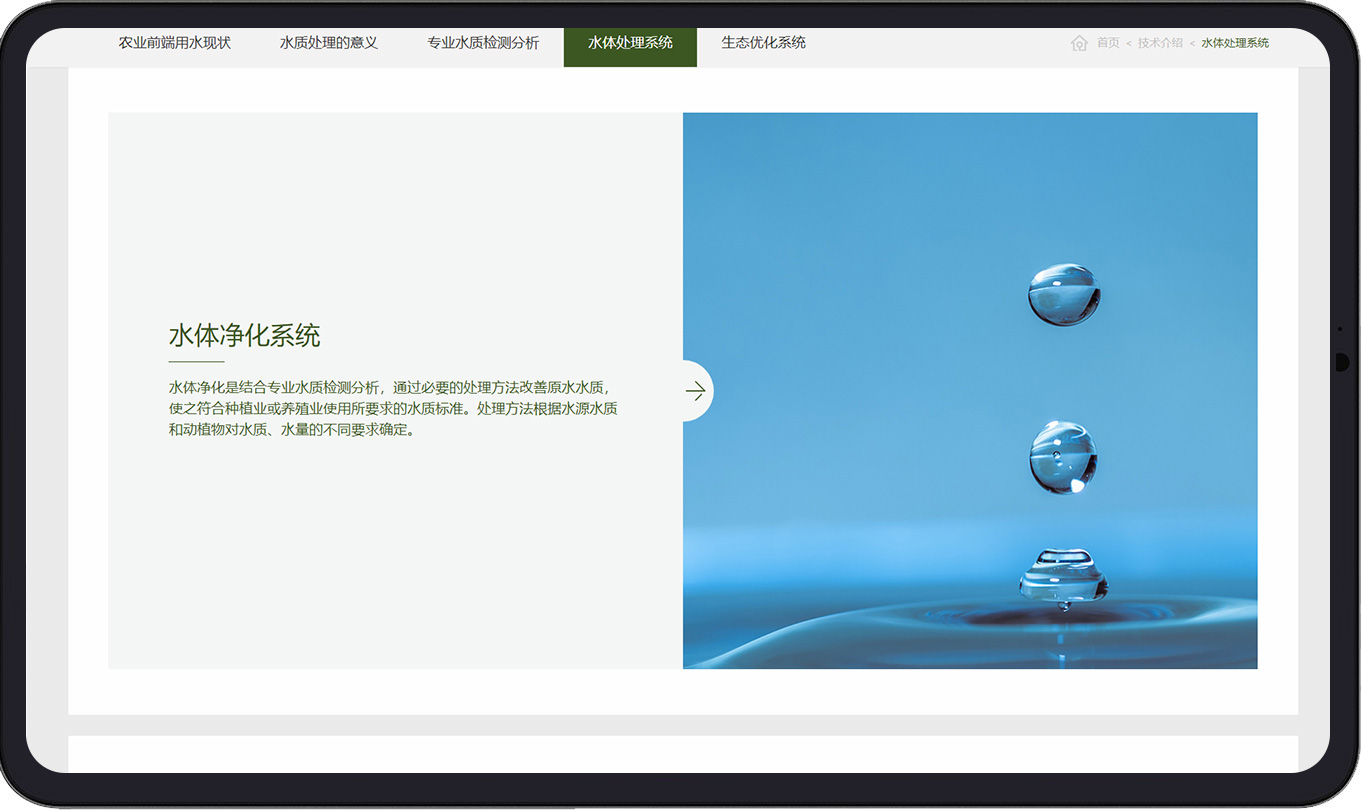This screenshot has width=1362, height=810.
Task: Click the paragraph starting 水体净化是结合专业水质检测分析
Action: tap(393, 409)
